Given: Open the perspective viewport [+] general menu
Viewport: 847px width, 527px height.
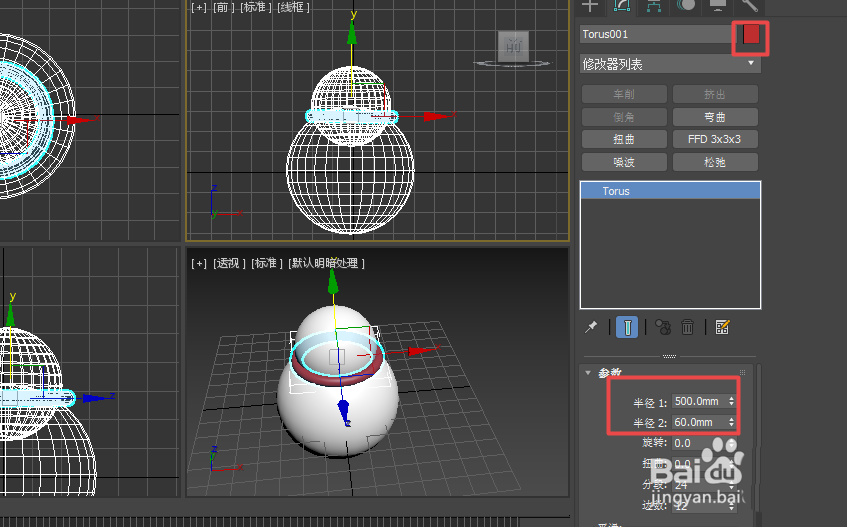Looking at the screenshot, I should coord(199,263).
